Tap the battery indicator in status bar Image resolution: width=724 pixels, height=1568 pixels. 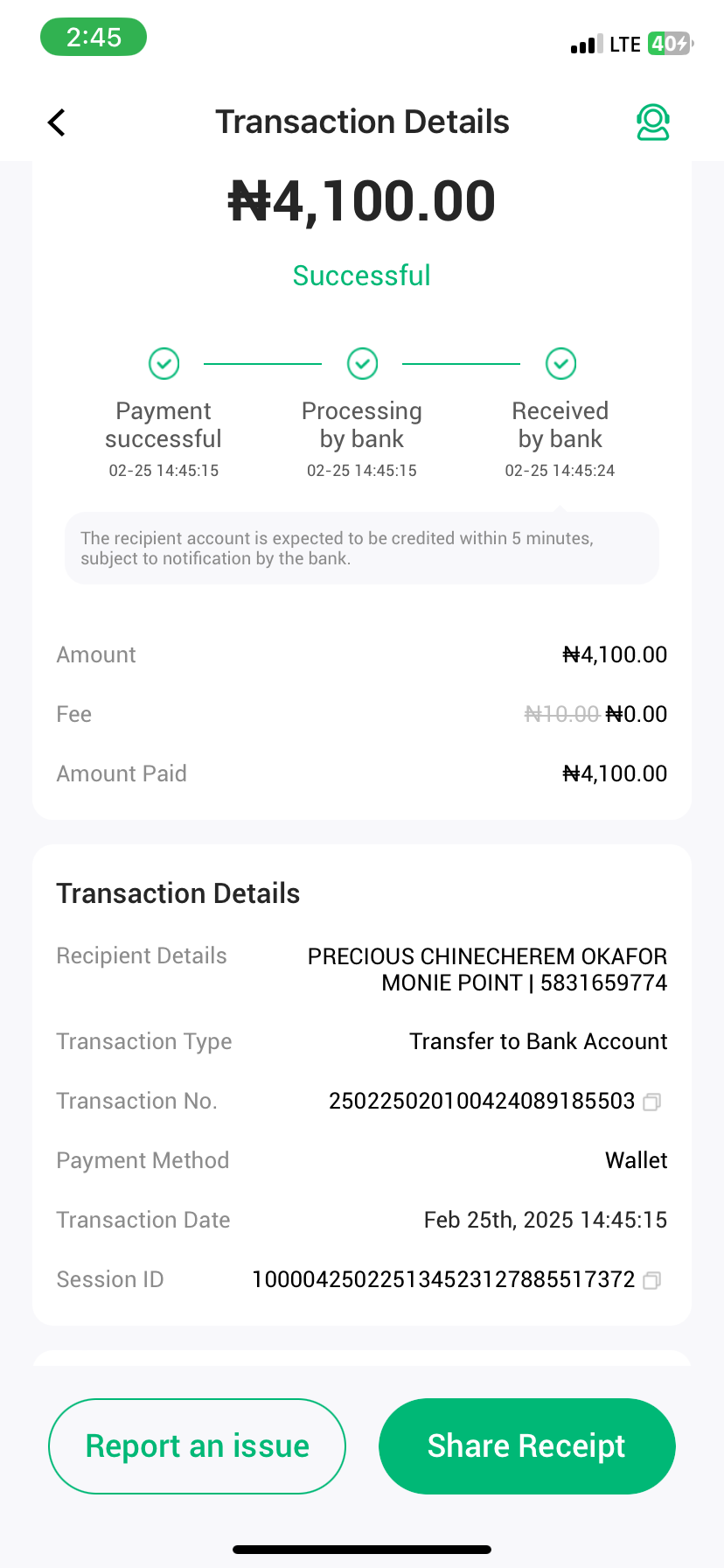pyautogui.click(x=670, y=44)
